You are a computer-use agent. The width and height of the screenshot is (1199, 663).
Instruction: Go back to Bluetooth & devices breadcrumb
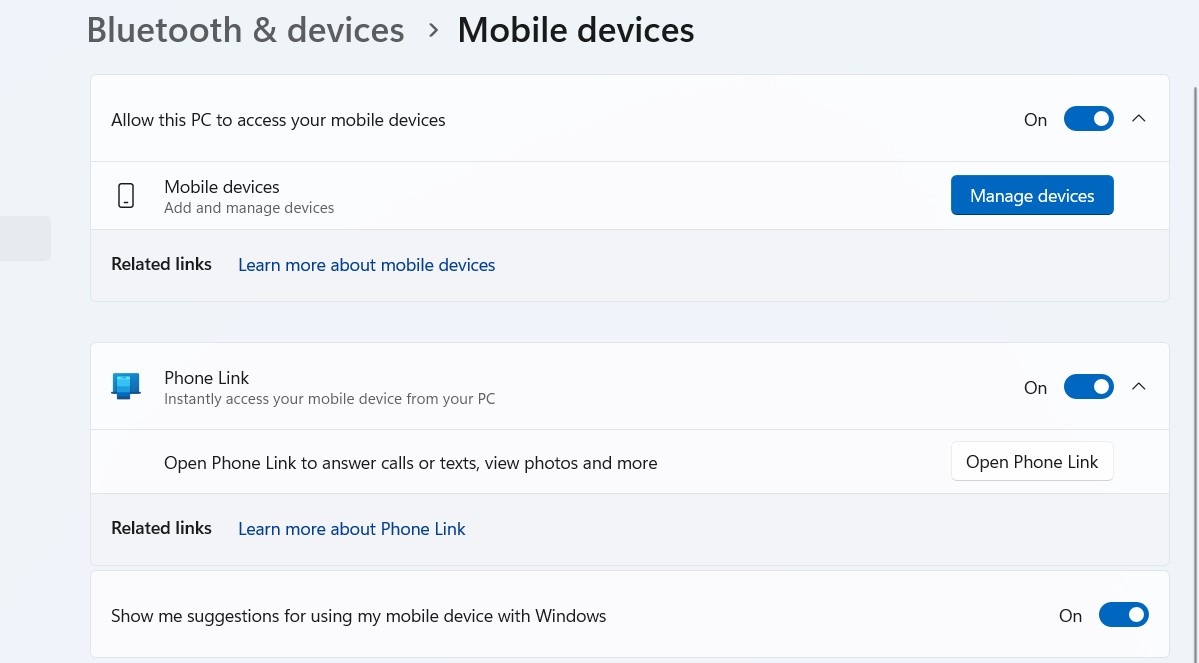click(x=245, y=30)
